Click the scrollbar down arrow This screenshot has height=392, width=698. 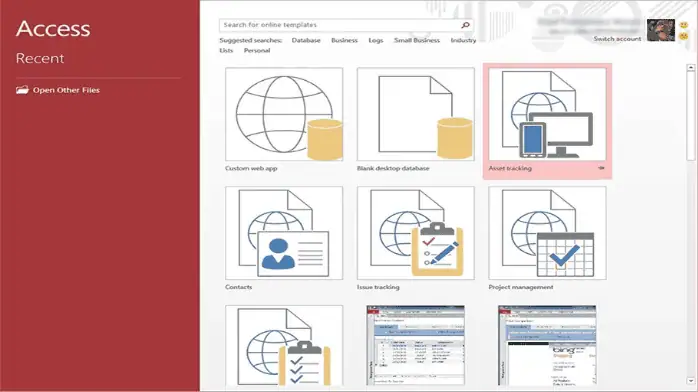(x=691, y=381)
